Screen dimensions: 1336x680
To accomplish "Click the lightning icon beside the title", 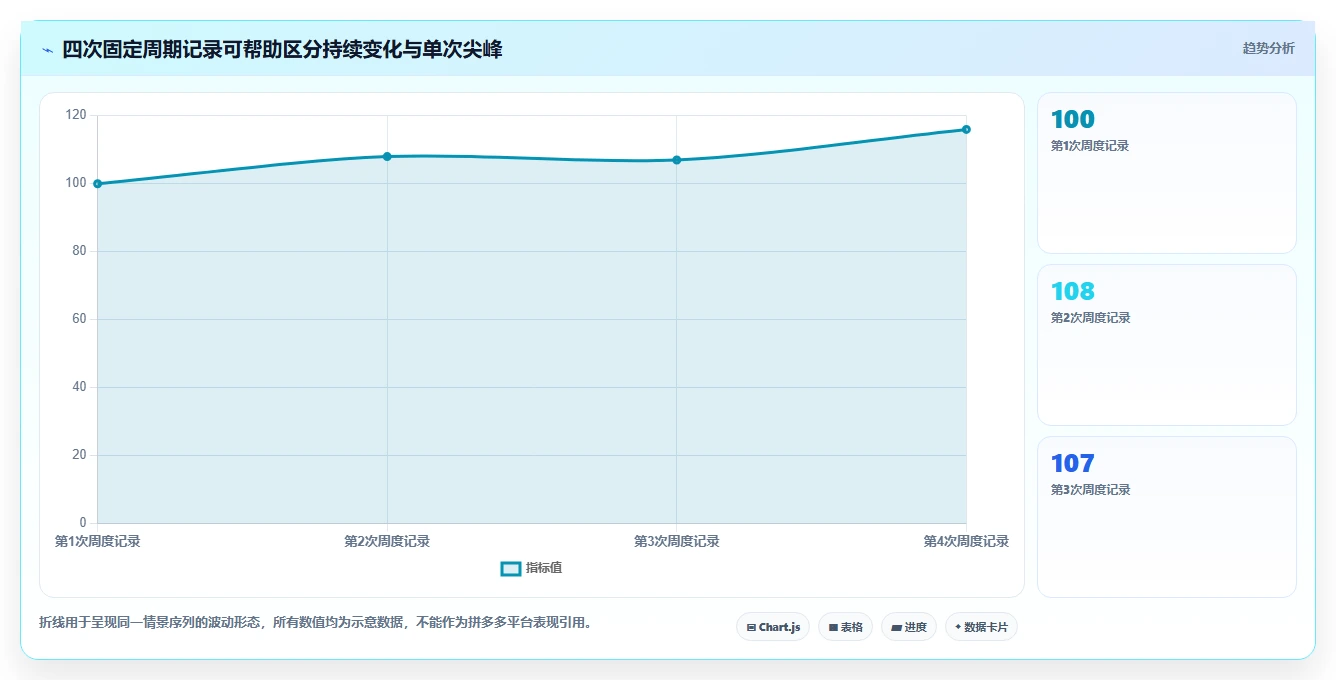I will (x=47, y=49).
